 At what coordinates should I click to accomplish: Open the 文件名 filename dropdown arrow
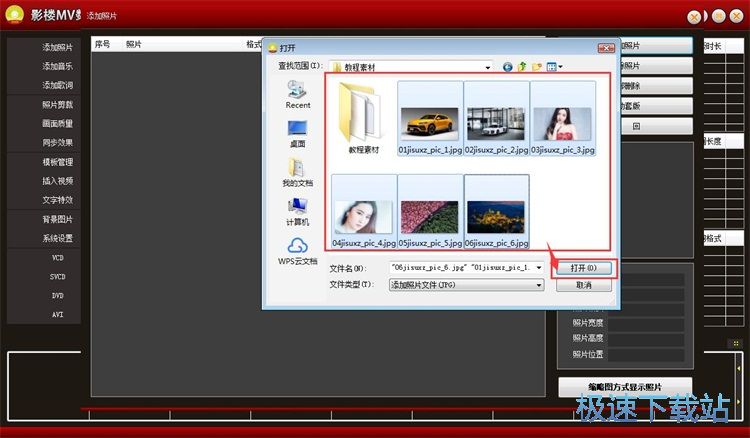tap(539, 268)
